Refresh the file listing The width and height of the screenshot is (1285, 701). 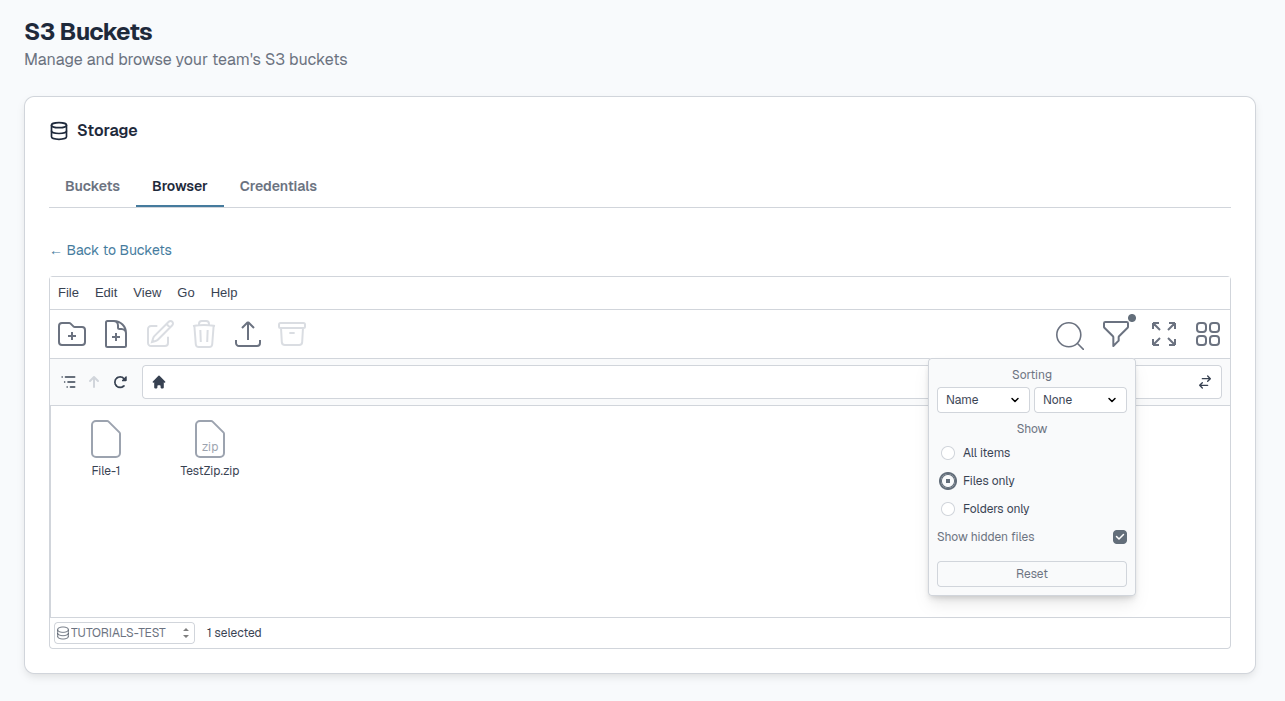121,382
